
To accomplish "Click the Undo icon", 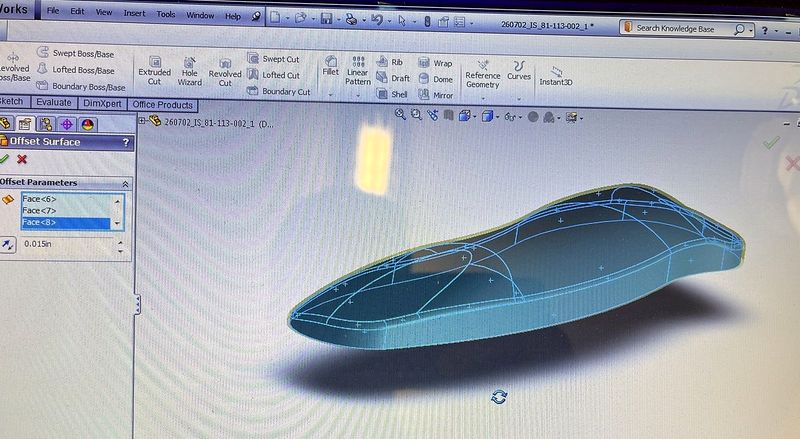I will click(x=377, y=20).
